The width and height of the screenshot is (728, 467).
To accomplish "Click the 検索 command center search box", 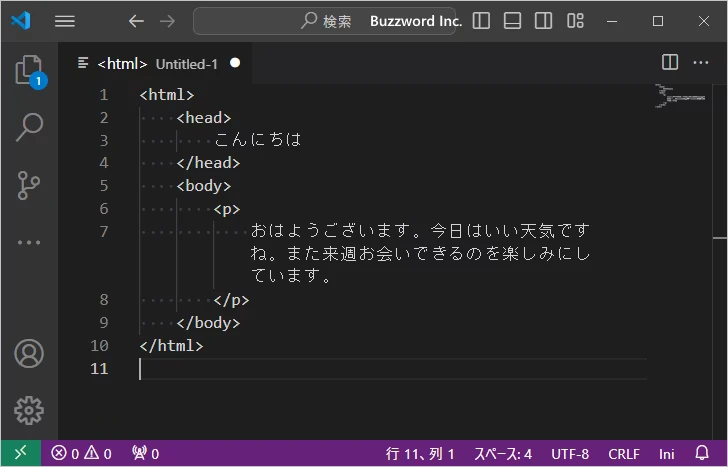I will tap(325, 21).
